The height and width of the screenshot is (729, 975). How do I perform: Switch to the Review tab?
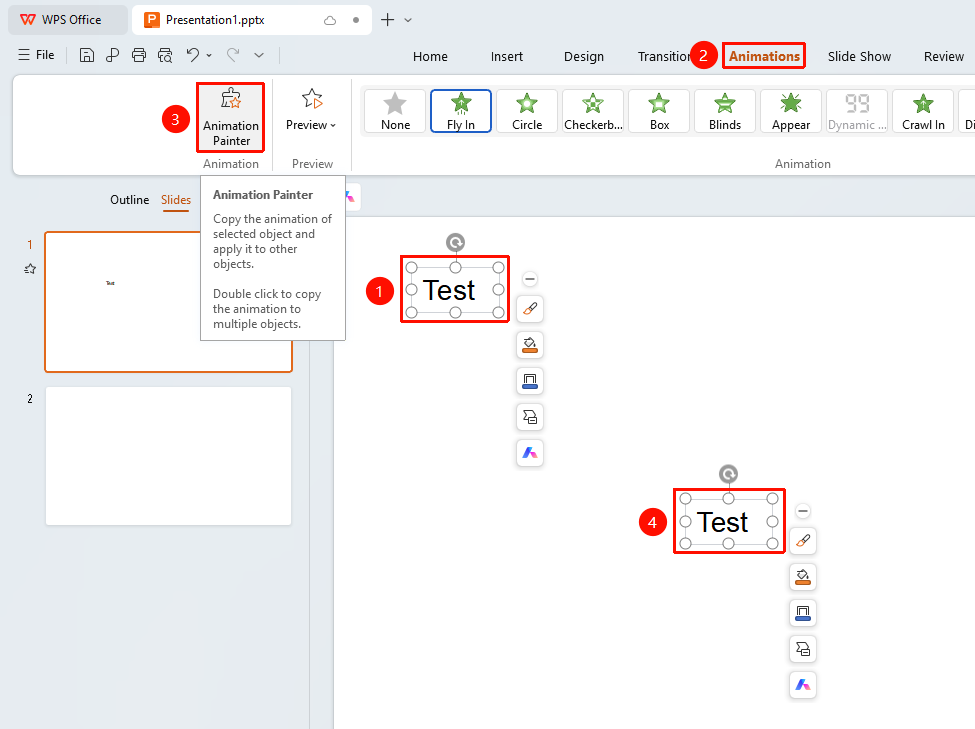[943, 57]
